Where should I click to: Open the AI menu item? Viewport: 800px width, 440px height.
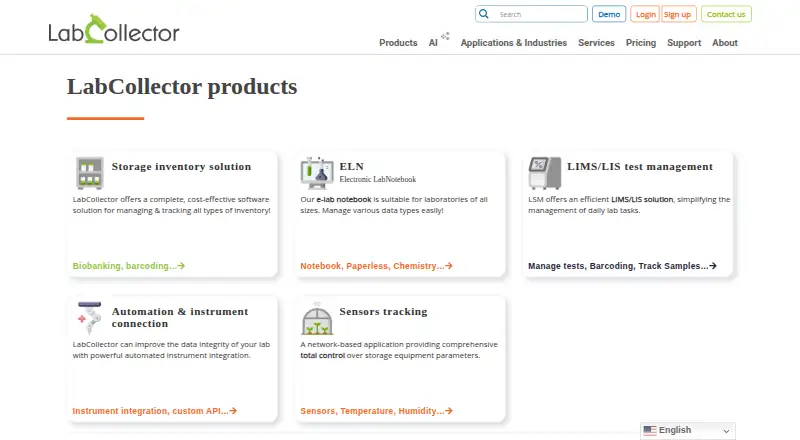433,43
